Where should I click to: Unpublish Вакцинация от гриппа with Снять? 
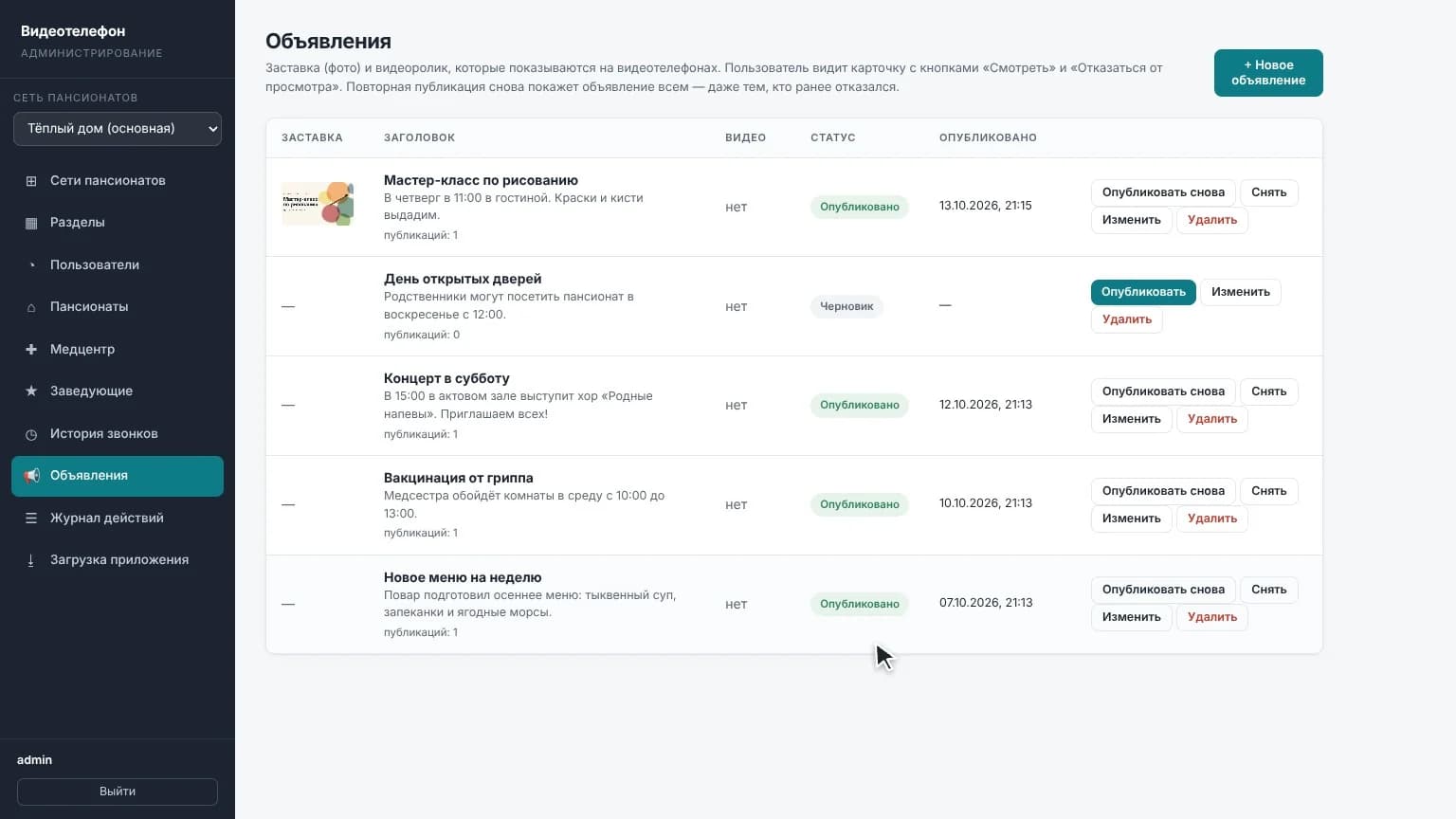1268,491
